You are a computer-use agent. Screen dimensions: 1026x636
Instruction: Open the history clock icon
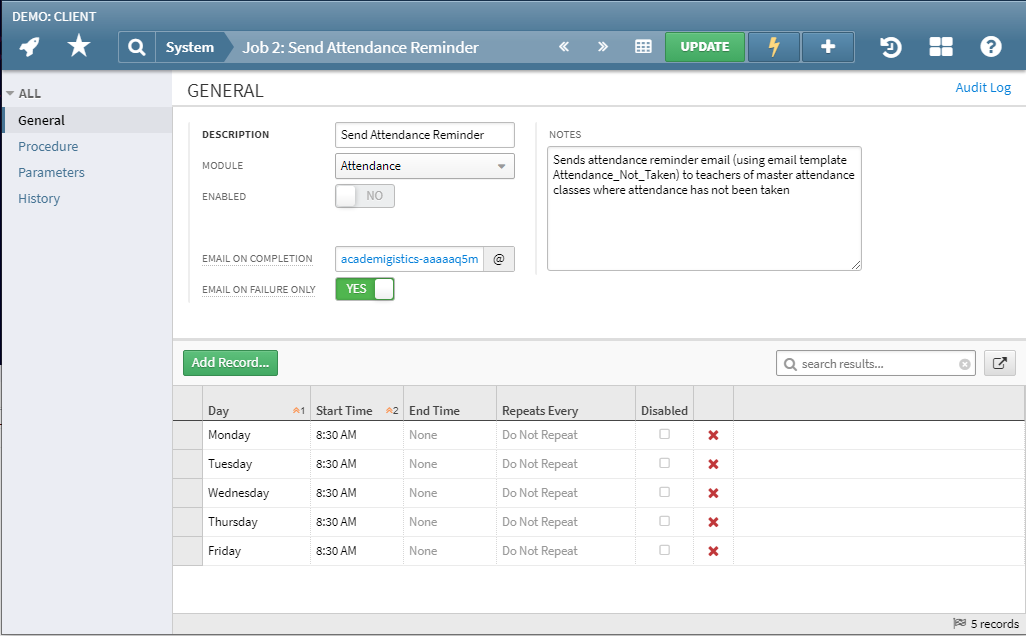point(890,46)
